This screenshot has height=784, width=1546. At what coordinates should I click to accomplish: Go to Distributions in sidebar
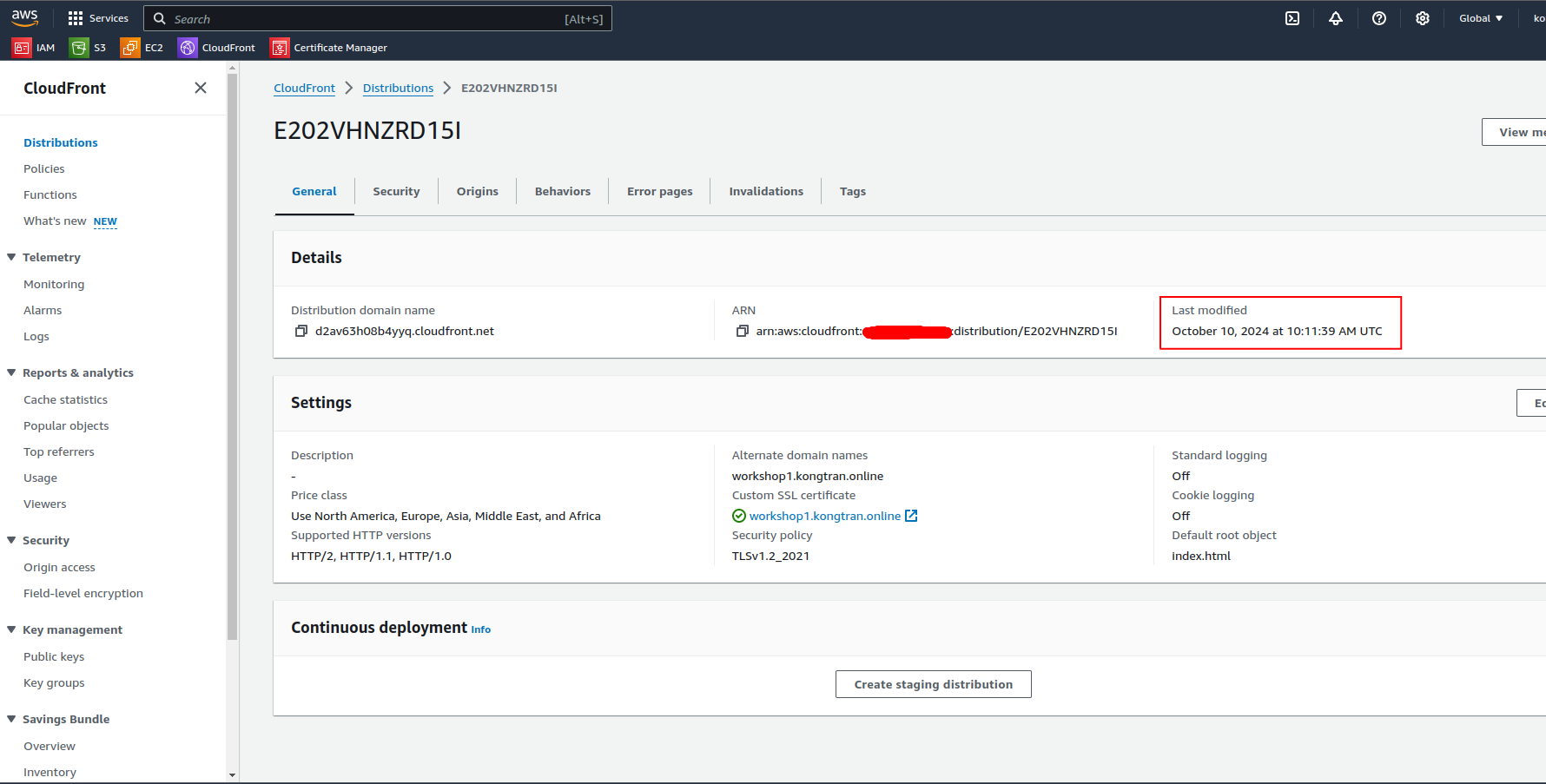pyautogui.click(x=61, y=142)
